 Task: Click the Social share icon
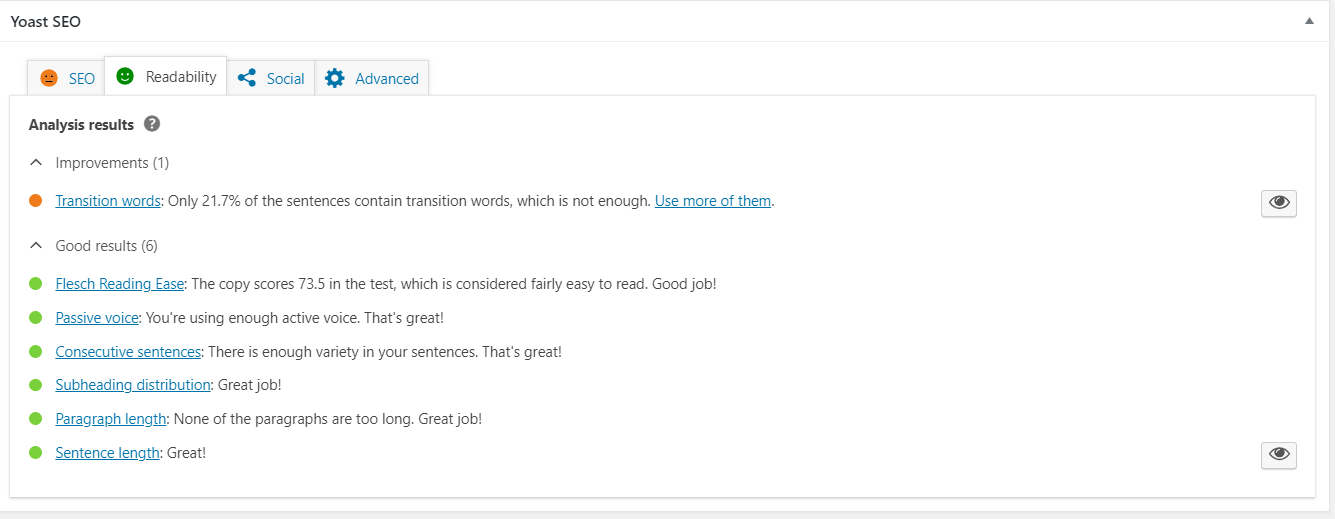pos(247,78)
